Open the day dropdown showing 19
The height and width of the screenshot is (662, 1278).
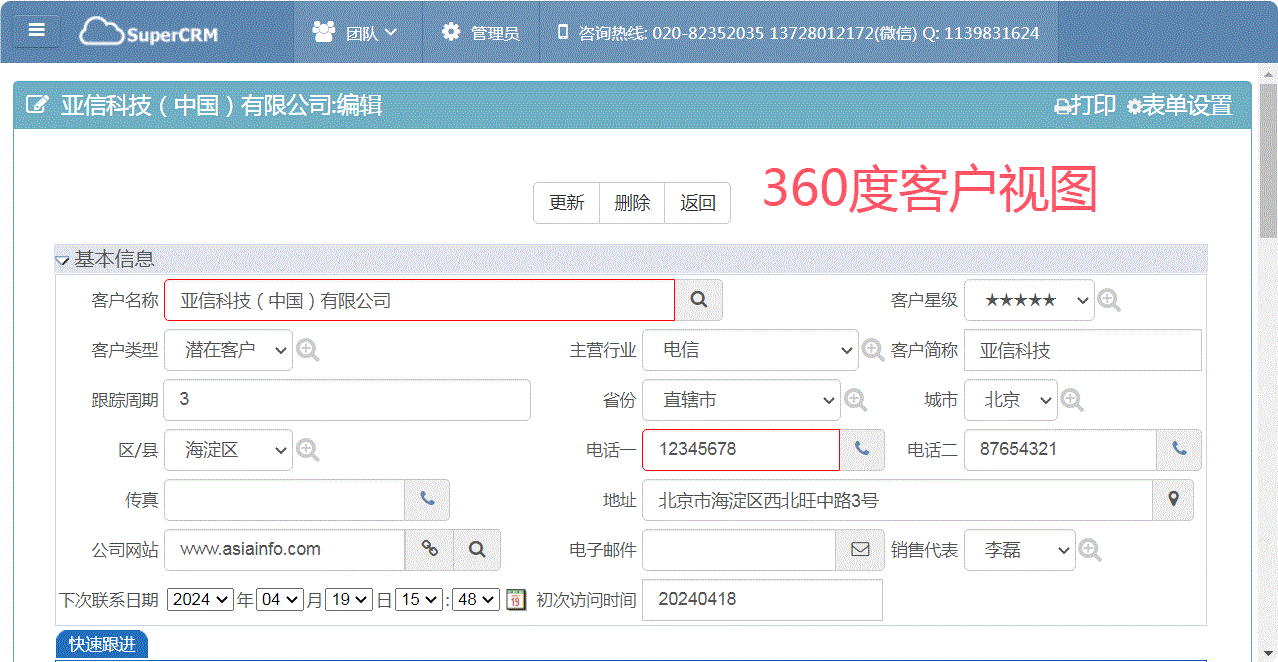[349, 599]
